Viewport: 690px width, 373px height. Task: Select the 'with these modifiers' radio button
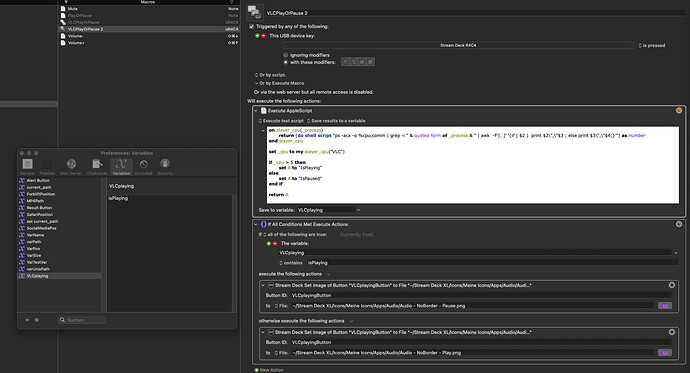pyautogui.click(x=286, y=62)
